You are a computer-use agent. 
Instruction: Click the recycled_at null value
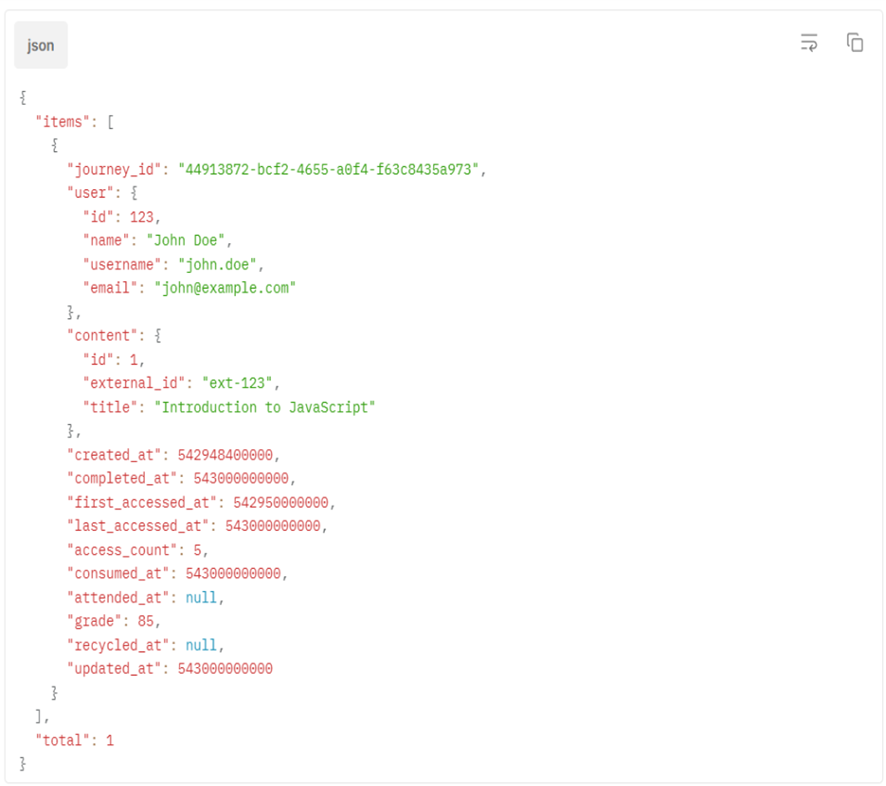[201, 645]
